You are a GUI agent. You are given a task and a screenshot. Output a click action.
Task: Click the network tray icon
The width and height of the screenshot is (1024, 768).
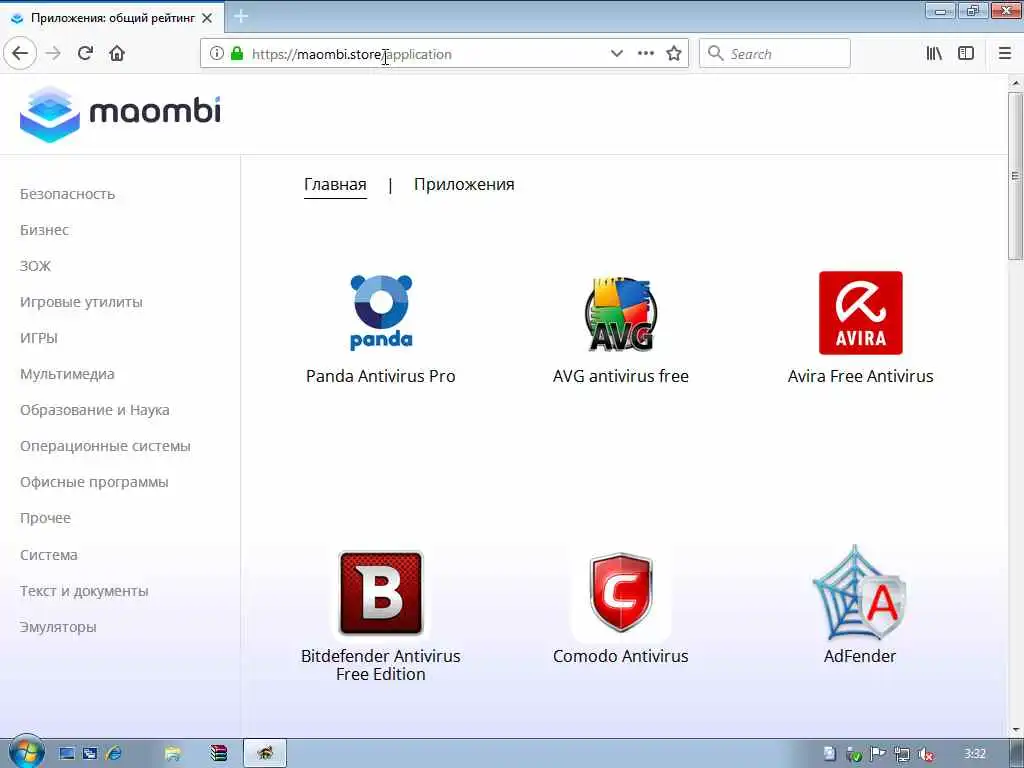pyautogui.click(x=902, y=754)
